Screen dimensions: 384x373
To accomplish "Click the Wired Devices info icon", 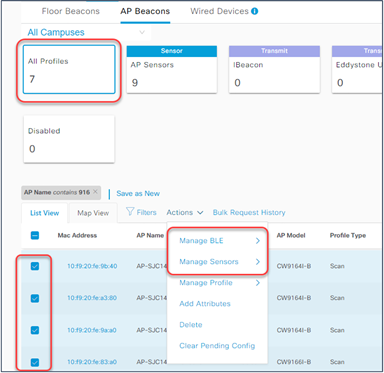I will point(254,11).
